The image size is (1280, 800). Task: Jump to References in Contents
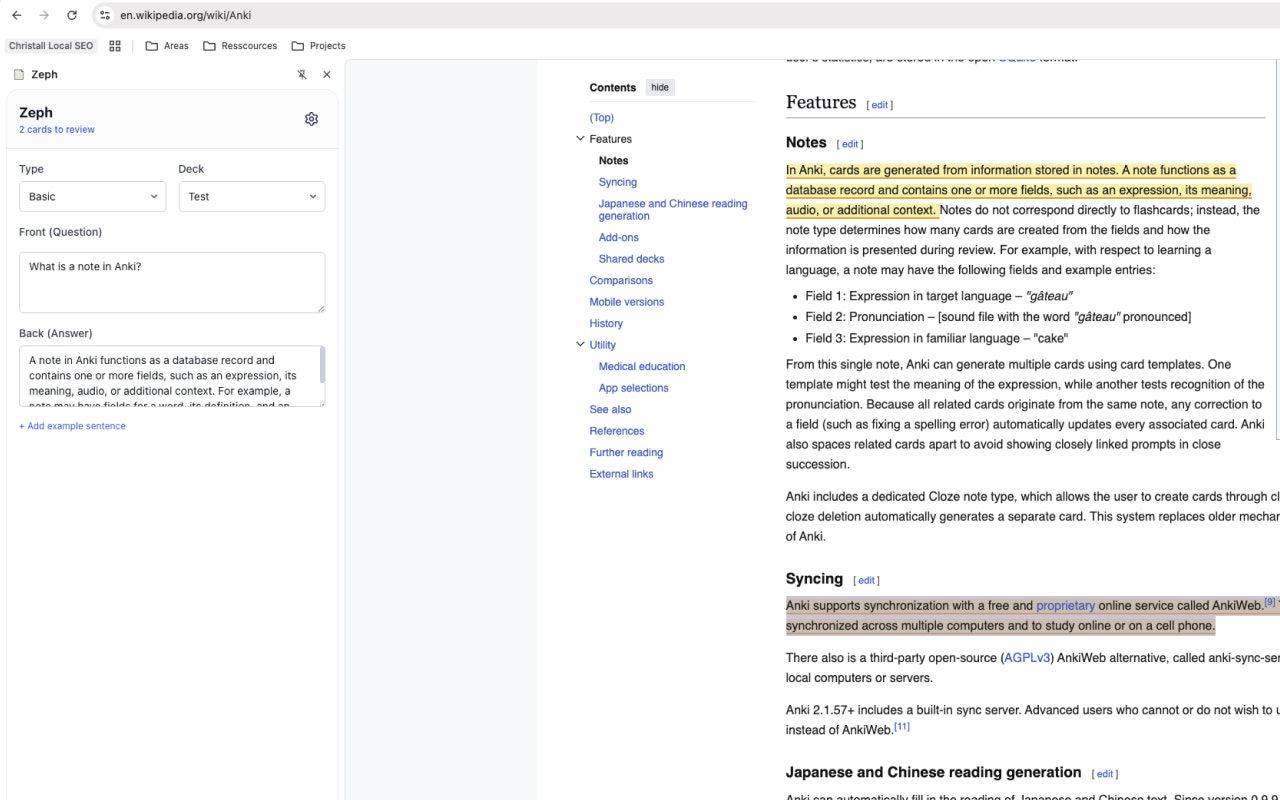pos(617,431)
